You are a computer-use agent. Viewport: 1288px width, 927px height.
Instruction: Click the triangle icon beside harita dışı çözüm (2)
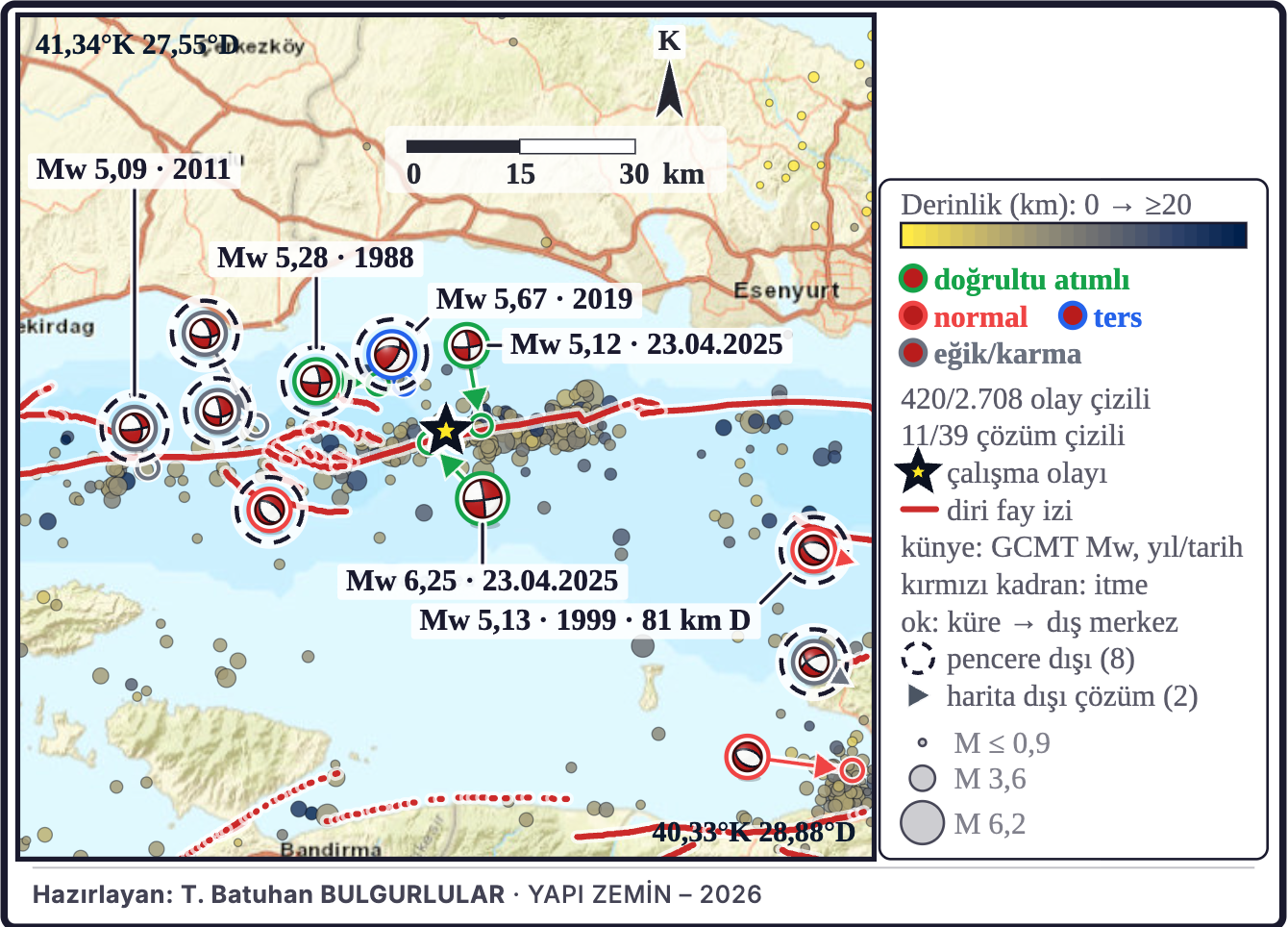pyautogui.click(x=918, y=696)
